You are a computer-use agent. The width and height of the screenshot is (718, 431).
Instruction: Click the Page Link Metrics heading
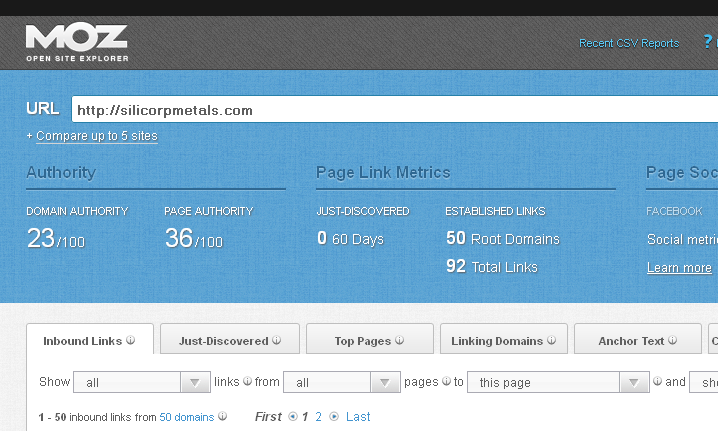point(383,173)
